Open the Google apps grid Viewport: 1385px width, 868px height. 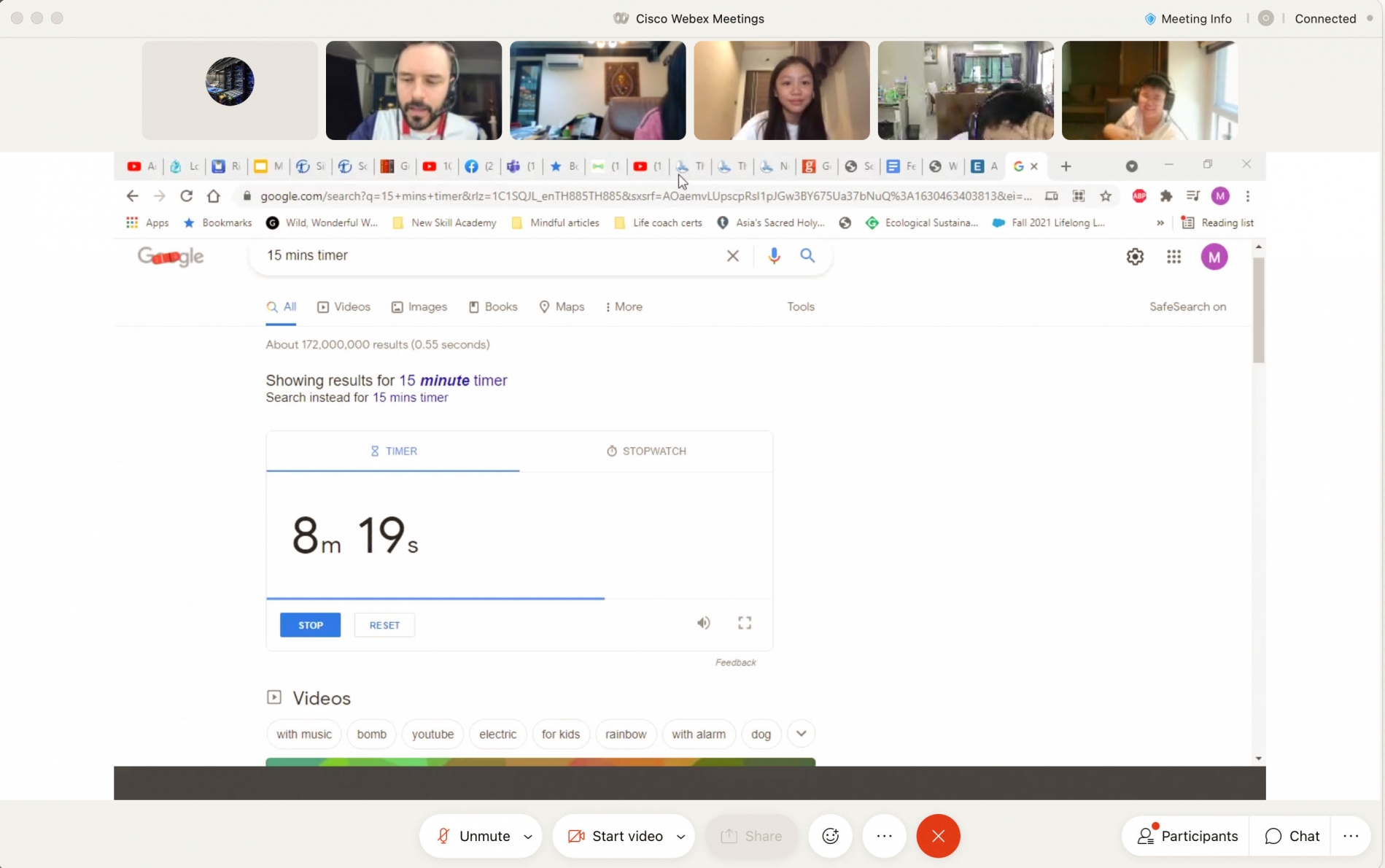pos(1173,257)
